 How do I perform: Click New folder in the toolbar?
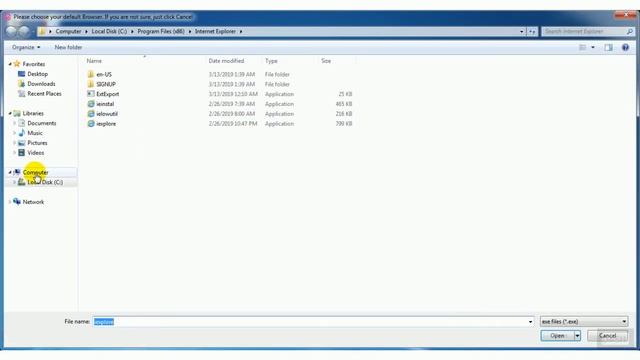click(68, 47)
